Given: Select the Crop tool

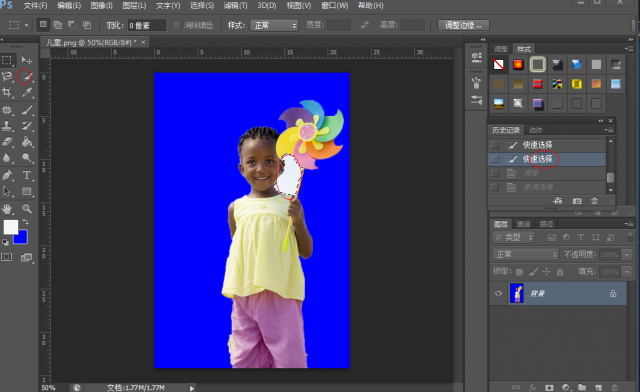Looking at the screenshot, I should tap(7, 92).
